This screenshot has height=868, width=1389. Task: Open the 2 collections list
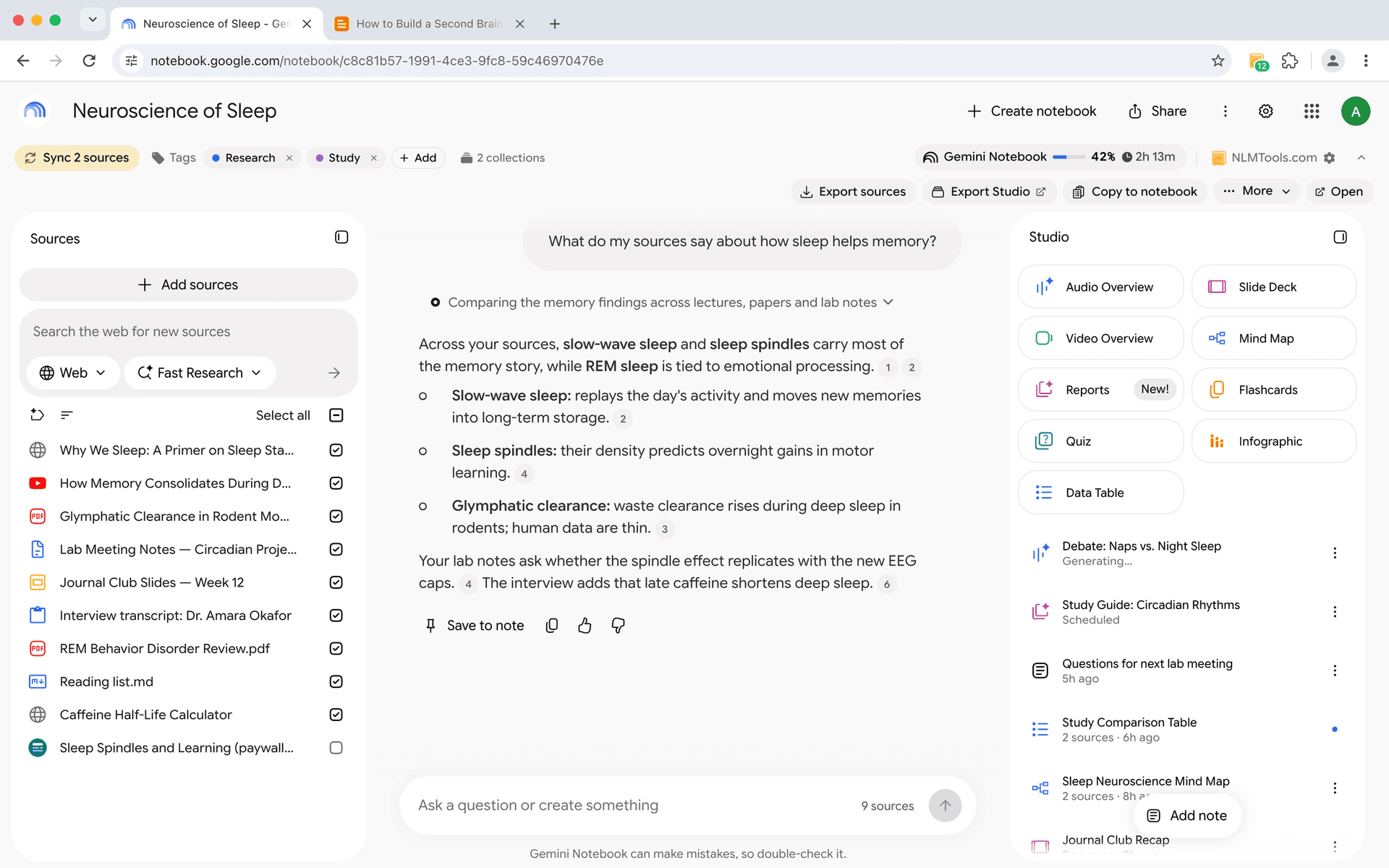pos(503,158)
